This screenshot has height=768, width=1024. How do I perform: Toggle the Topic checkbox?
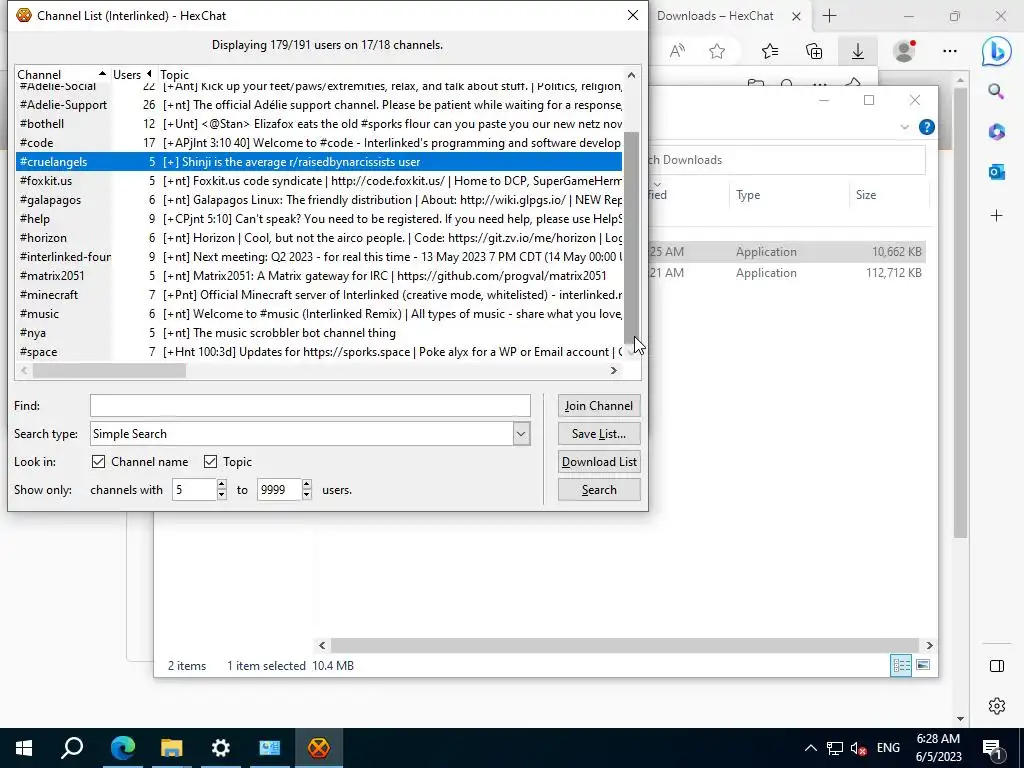(x=210, y=462)
